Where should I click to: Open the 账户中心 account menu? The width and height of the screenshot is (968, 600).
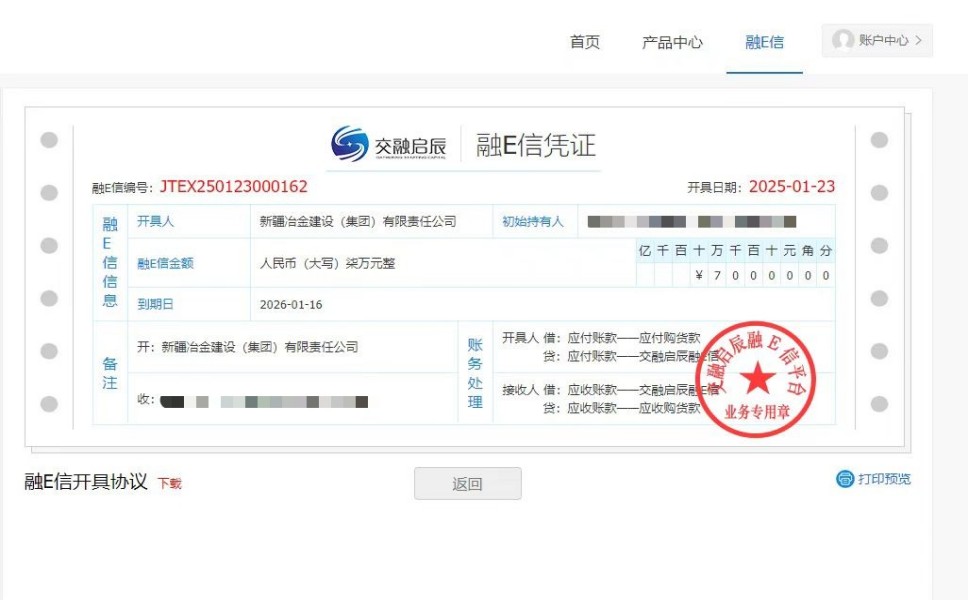coord(877,41)
